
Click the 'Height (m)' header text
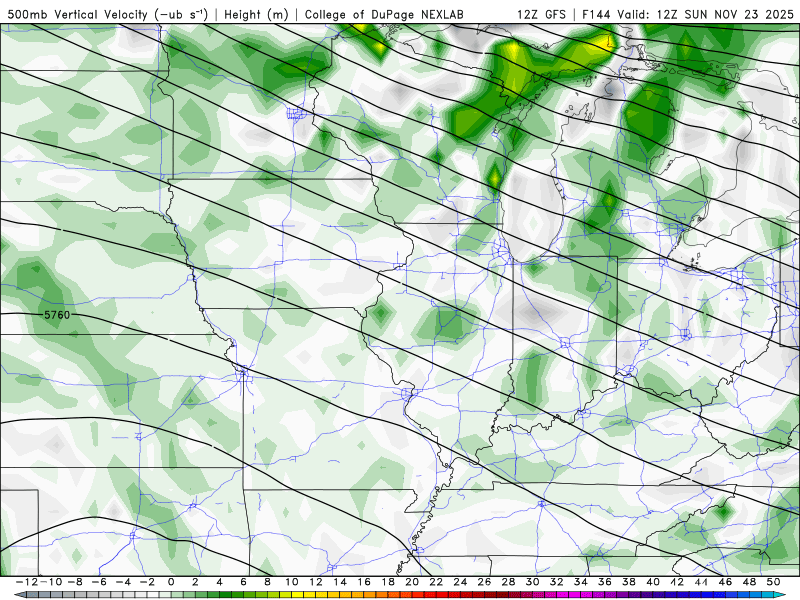click(256, 15)
